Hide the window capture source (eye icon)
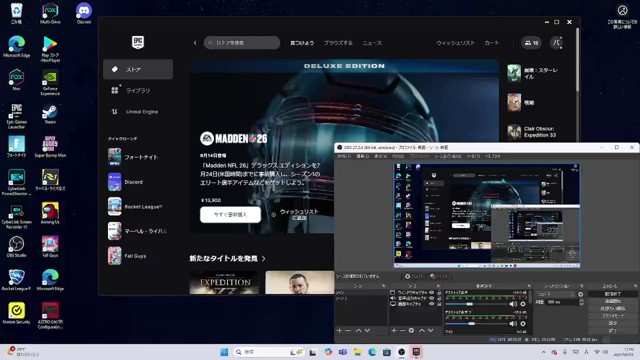Image resolution: width=640 pixels, height=360 pixels. point(431,293)
